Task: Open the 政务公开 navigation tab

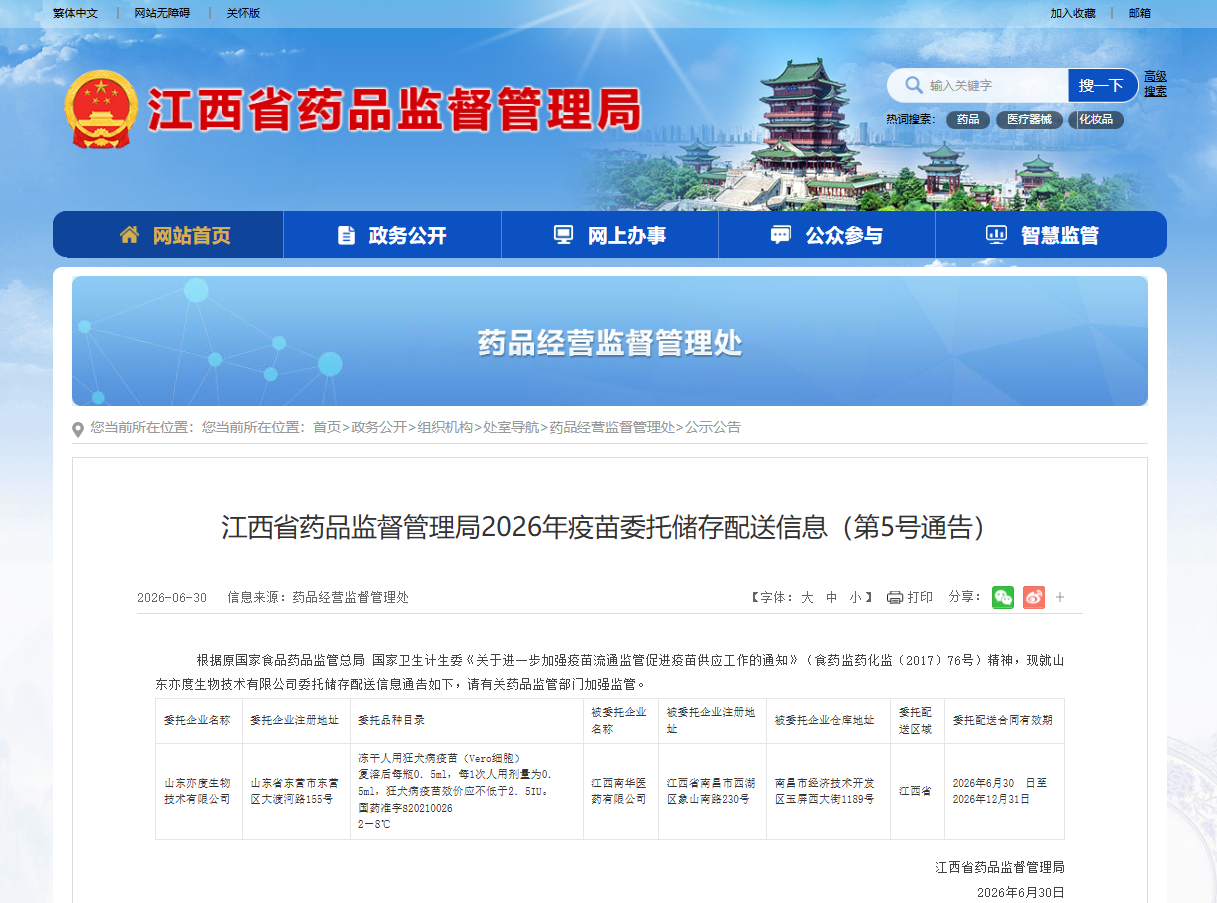Action: (392, 235)
